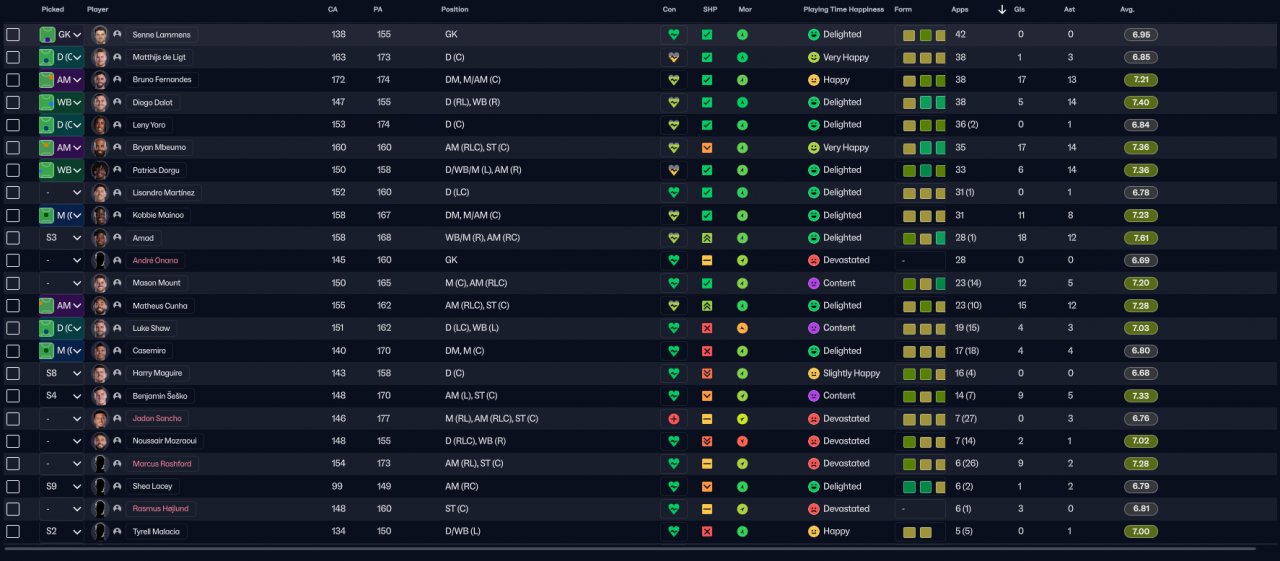Click Shea Lacey's form color squares

[x=924, y=486]
